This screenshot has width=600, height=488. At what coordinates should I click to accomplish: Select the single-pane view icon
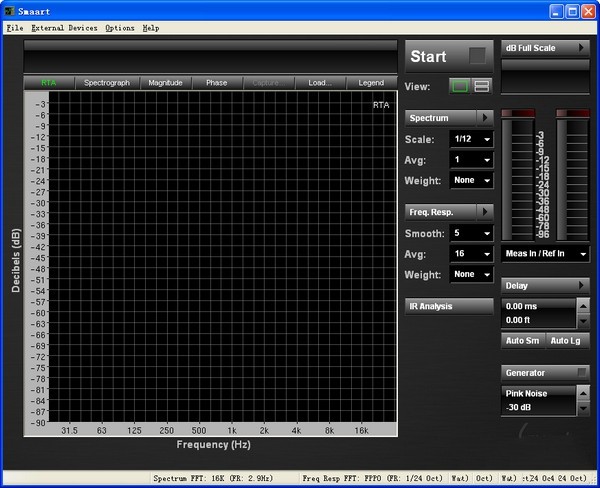460,87
